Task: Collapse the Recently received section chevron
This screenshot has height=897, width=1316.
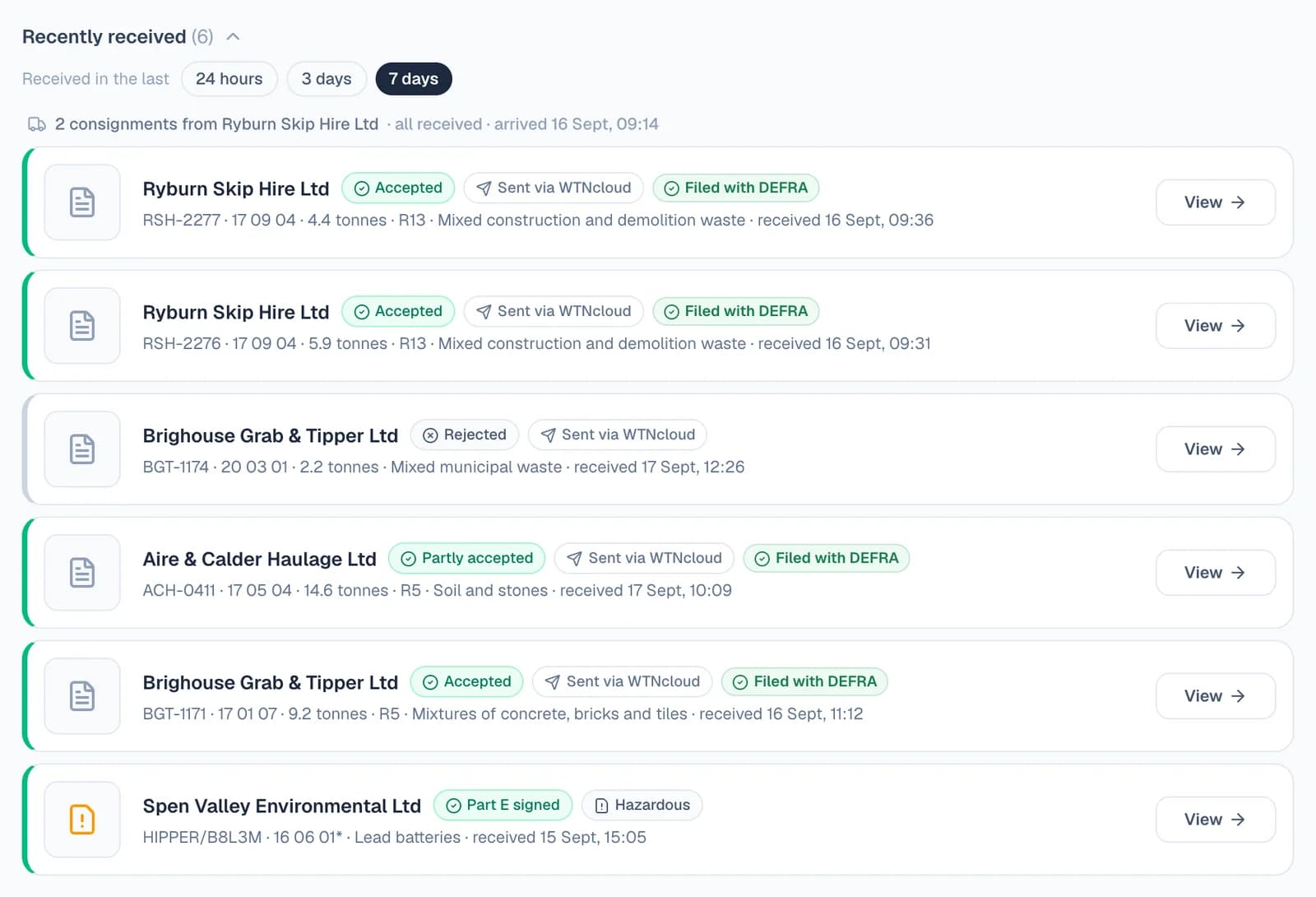Action: (x=233, y=37)
